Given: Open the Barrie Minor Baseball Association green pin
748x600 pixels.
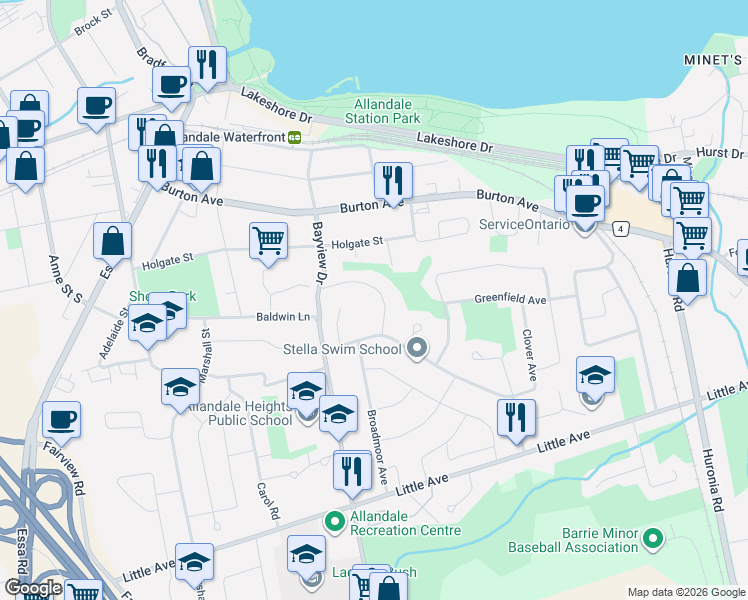Looking at the screenshot, I should [653, 539].
